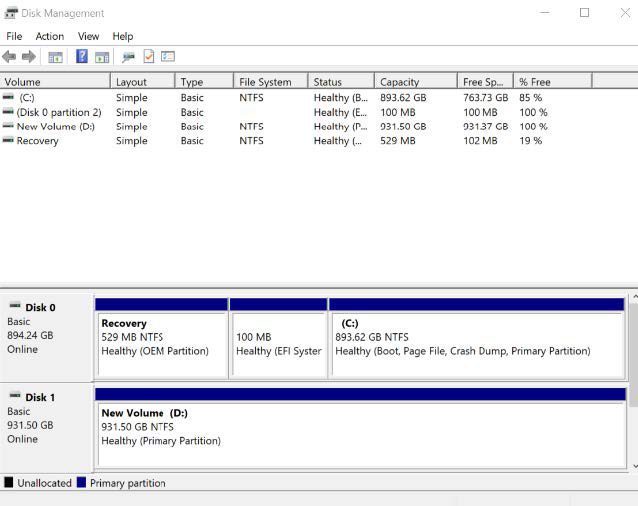
Task: Open the Action menu
Action: tap(50, 36)
